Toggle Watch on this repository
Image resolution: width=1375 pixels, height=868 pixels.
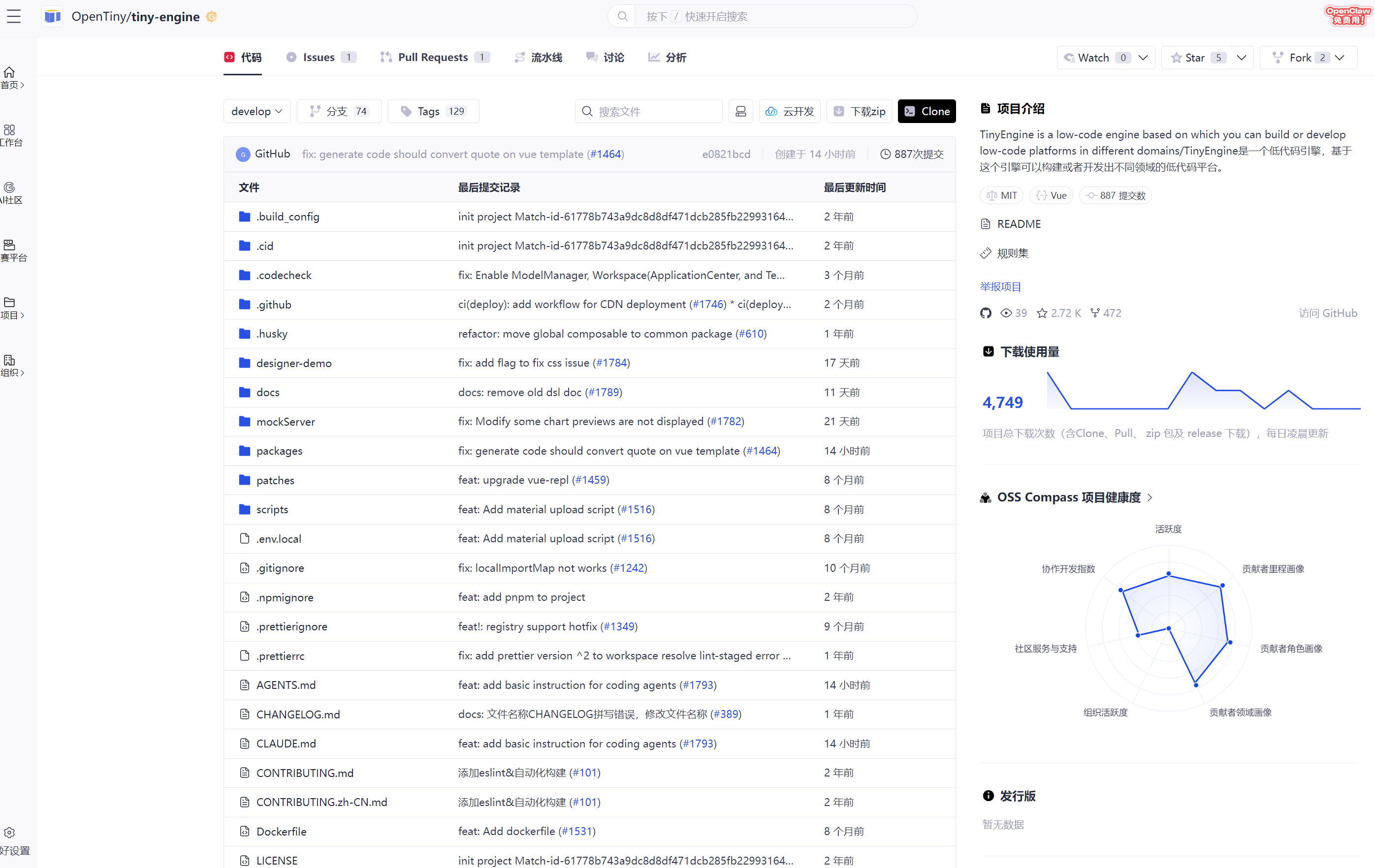click(1092, 58)
